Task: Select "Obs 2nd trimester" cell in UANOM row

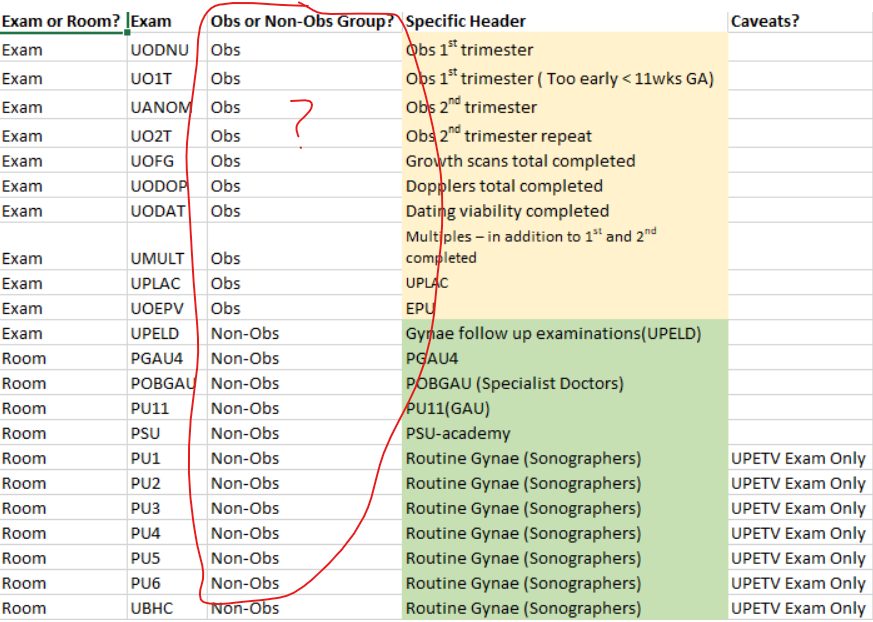Action: point(565,107)
